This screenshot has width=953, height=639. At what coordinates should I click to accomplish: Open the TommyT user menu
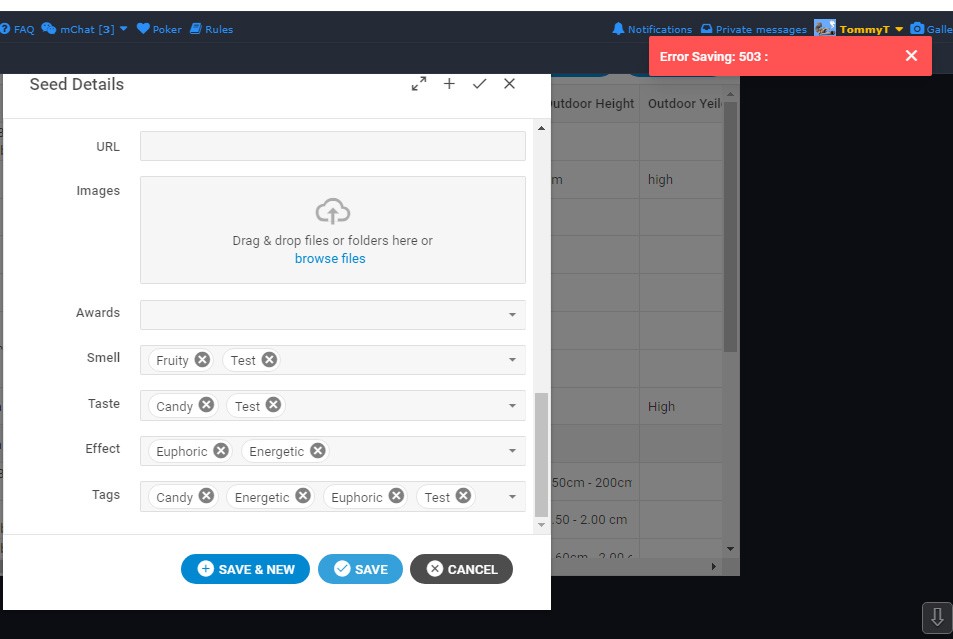864,29
